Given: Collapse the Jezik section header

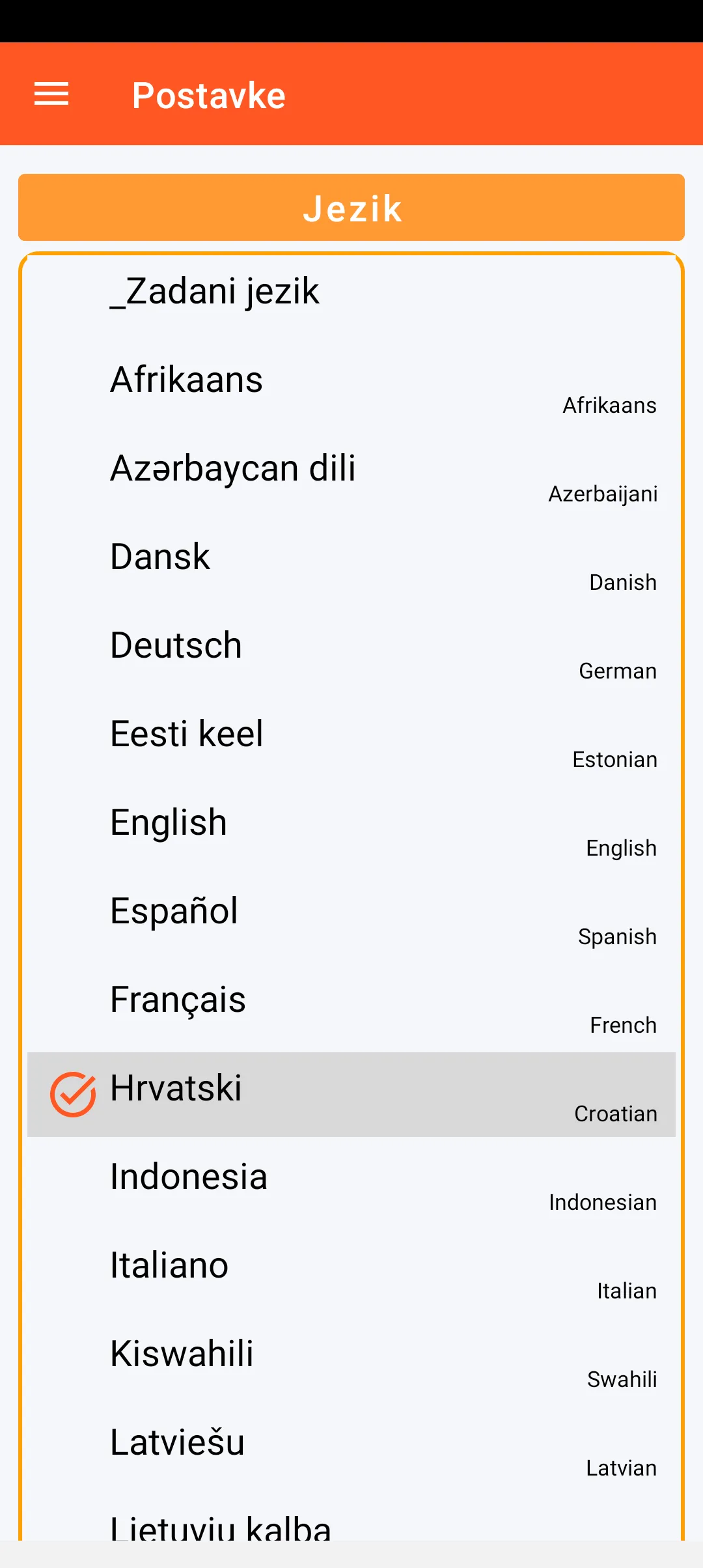Looking at the screenshot, I should pyautogui.click(x=351, y=208).
